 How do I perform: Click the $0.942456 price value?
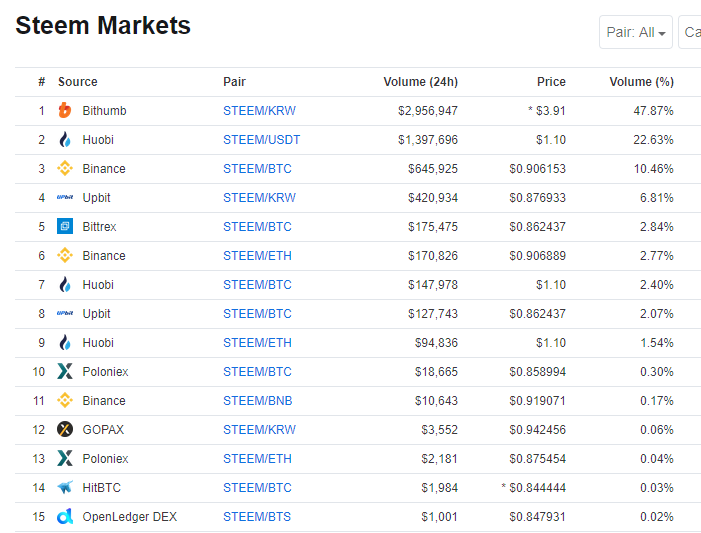pyautogui.click(x=537, y=430)
